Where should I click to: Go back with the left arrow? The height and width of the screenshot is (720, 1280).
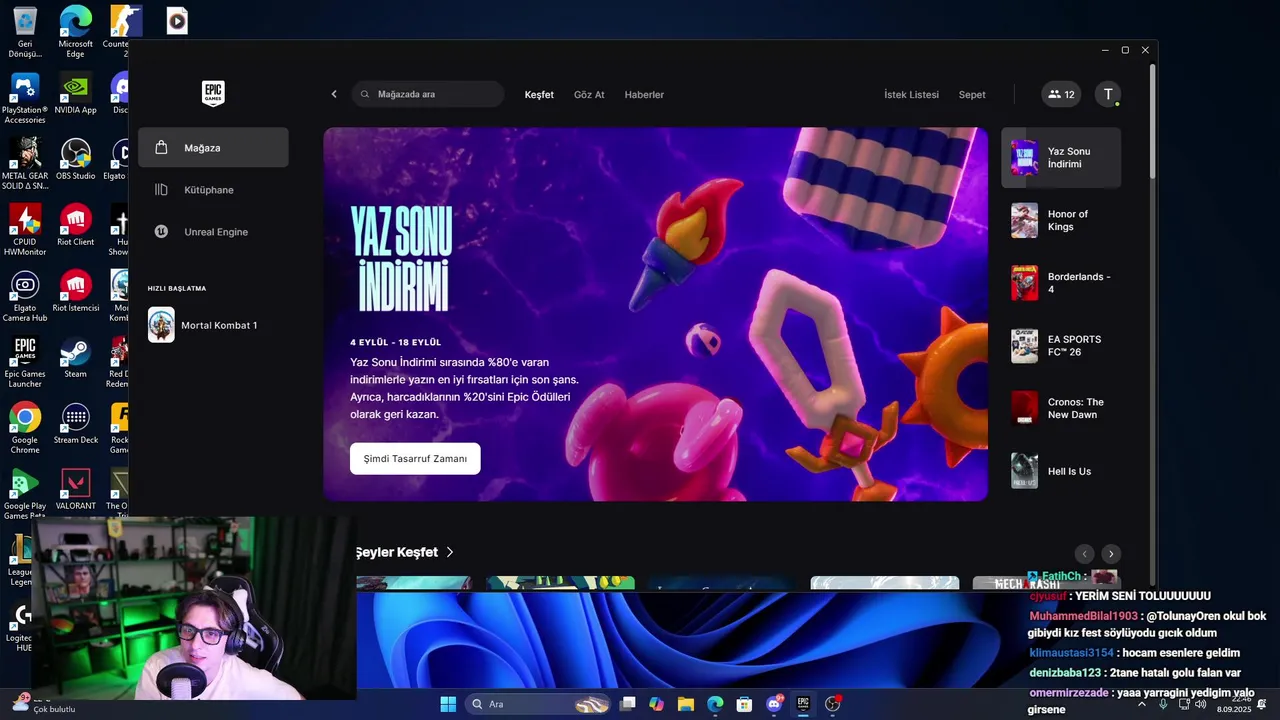click(334, 94)
